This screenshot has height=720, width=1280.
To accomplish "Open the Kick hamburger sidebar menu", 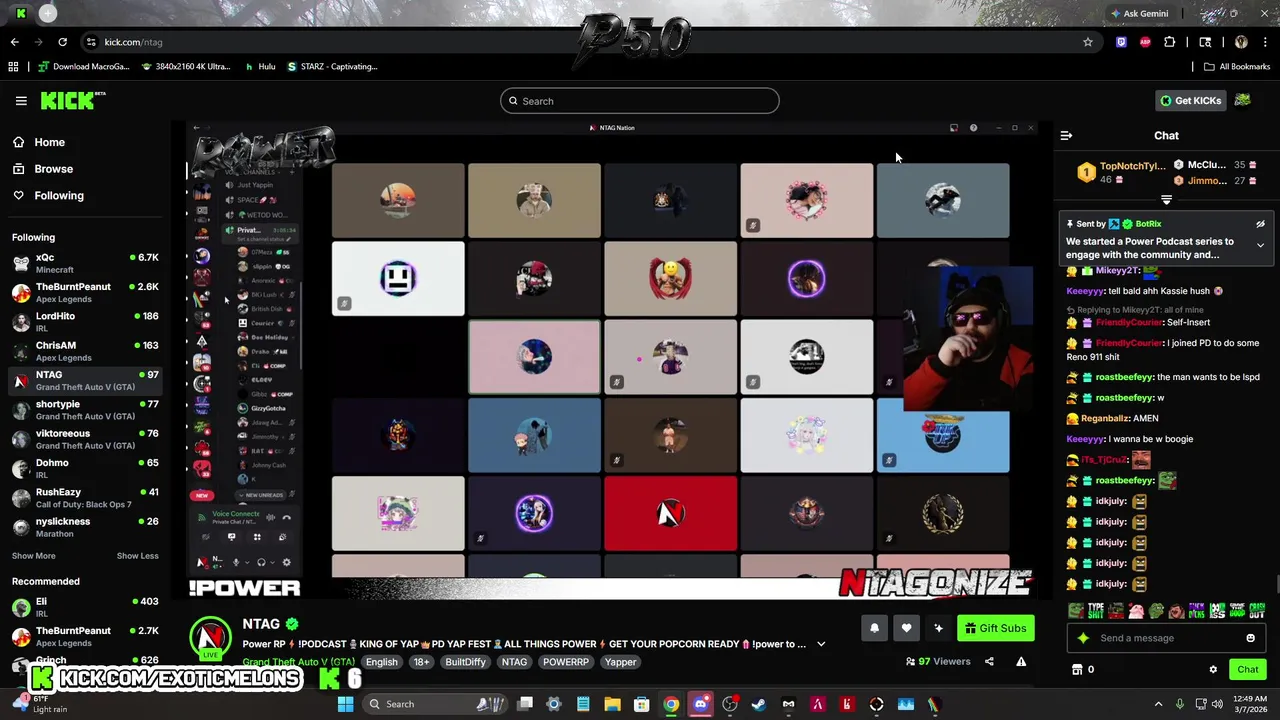I will (21, 101).
